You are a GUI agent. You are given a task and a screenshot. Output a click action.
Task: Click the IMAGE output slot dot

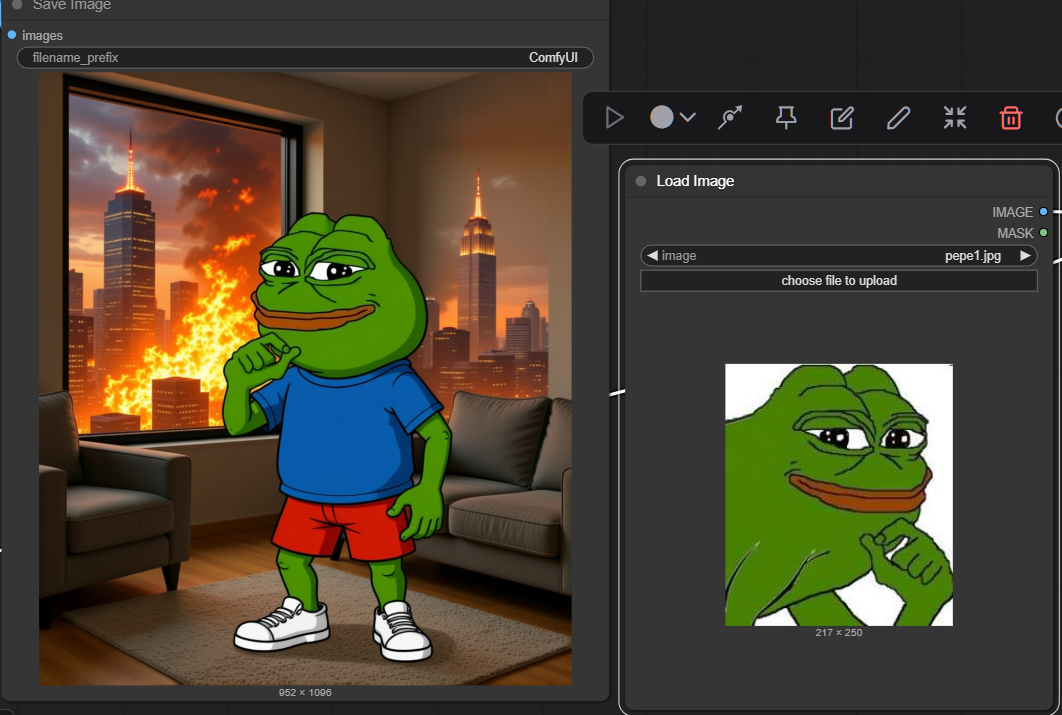pos(1044,212)
